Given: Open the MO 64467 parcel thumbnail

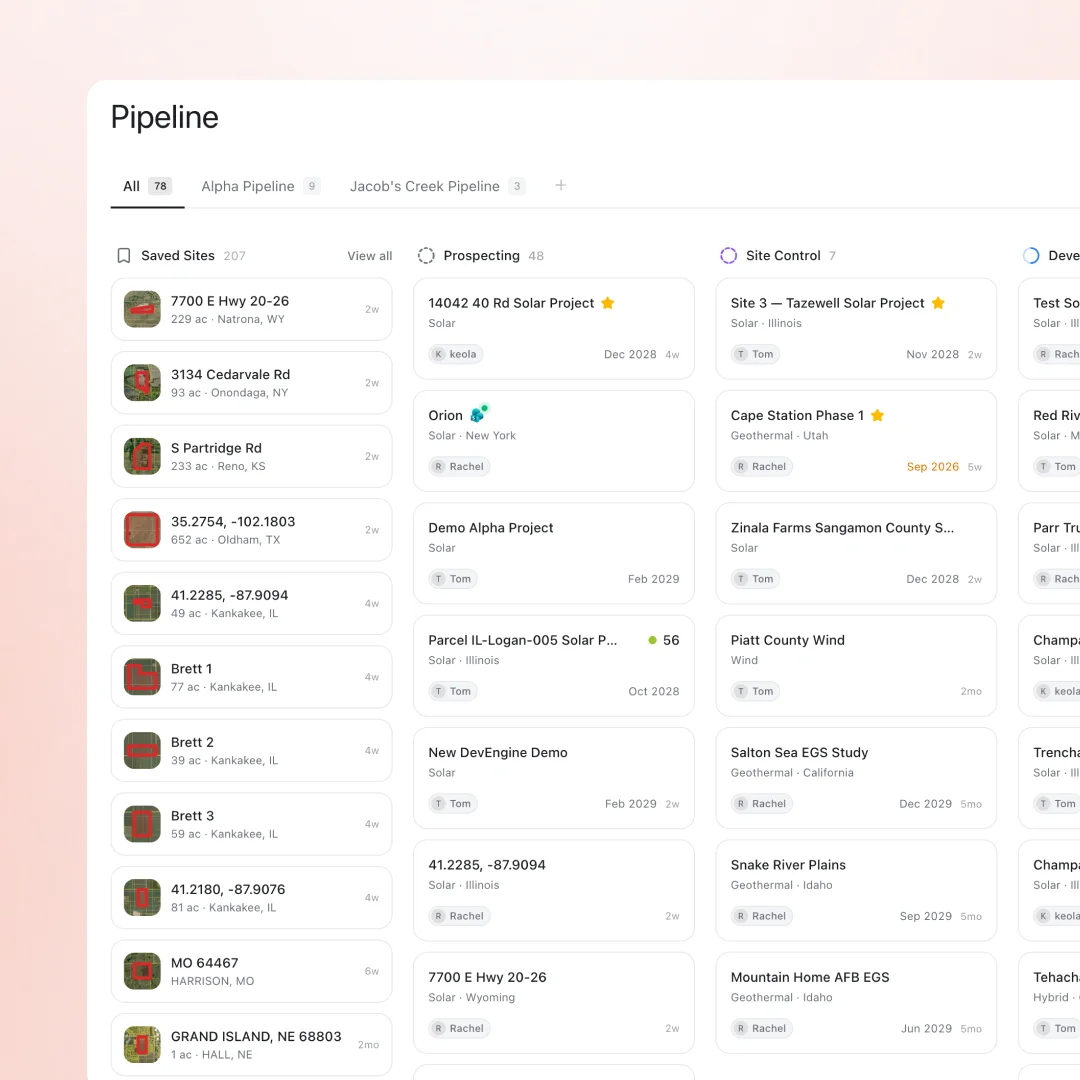Looking at the screenshot, I should 142,971.
